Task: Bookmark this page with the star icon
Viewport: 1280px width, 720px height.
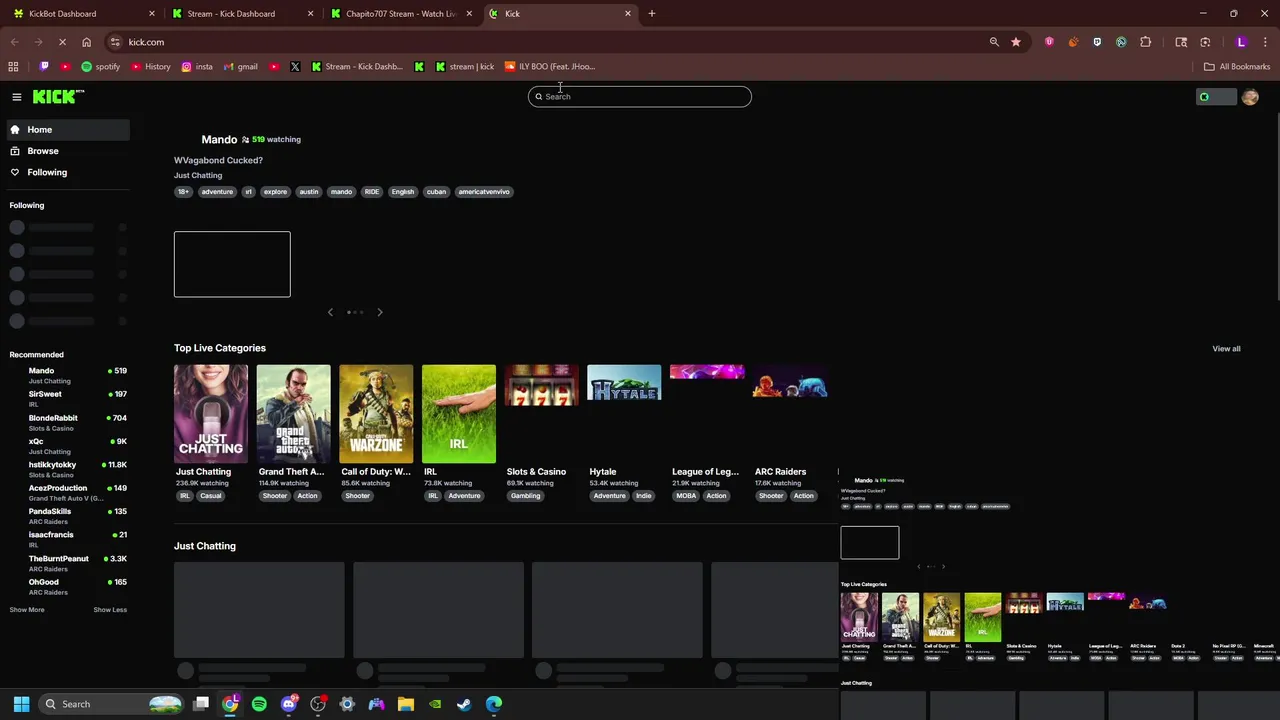Action: pyautogui.click(x=1016, y=42)
